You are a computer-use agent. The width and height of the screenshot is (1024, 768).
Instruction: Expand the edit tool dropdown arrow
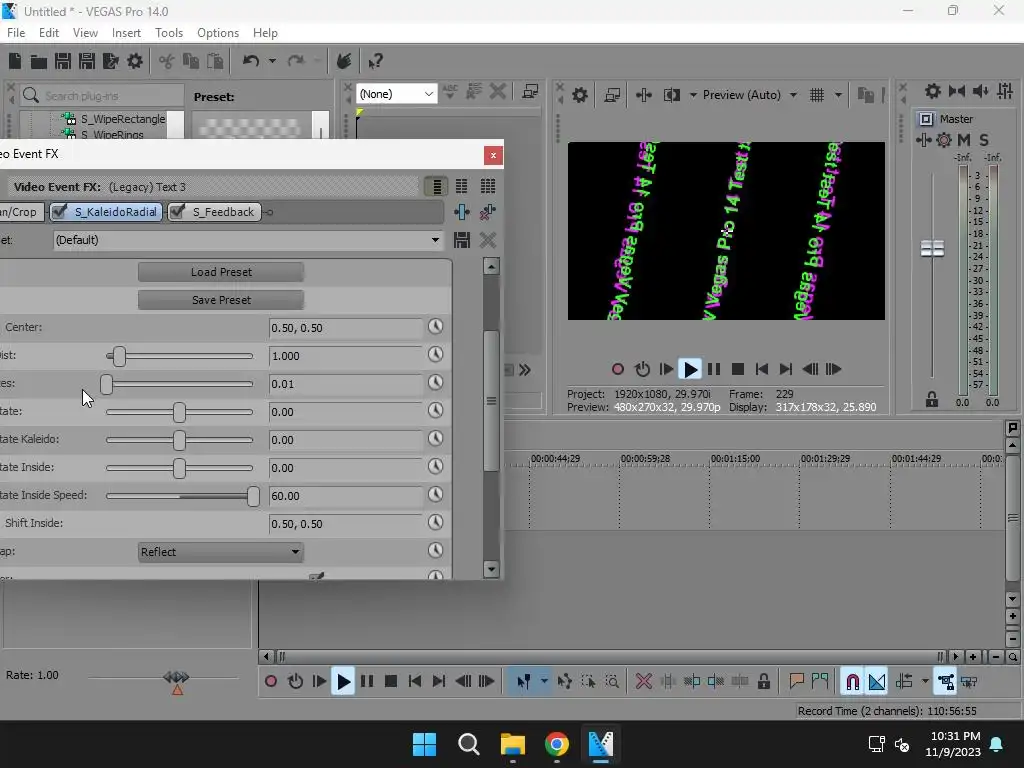click(544, 682)
